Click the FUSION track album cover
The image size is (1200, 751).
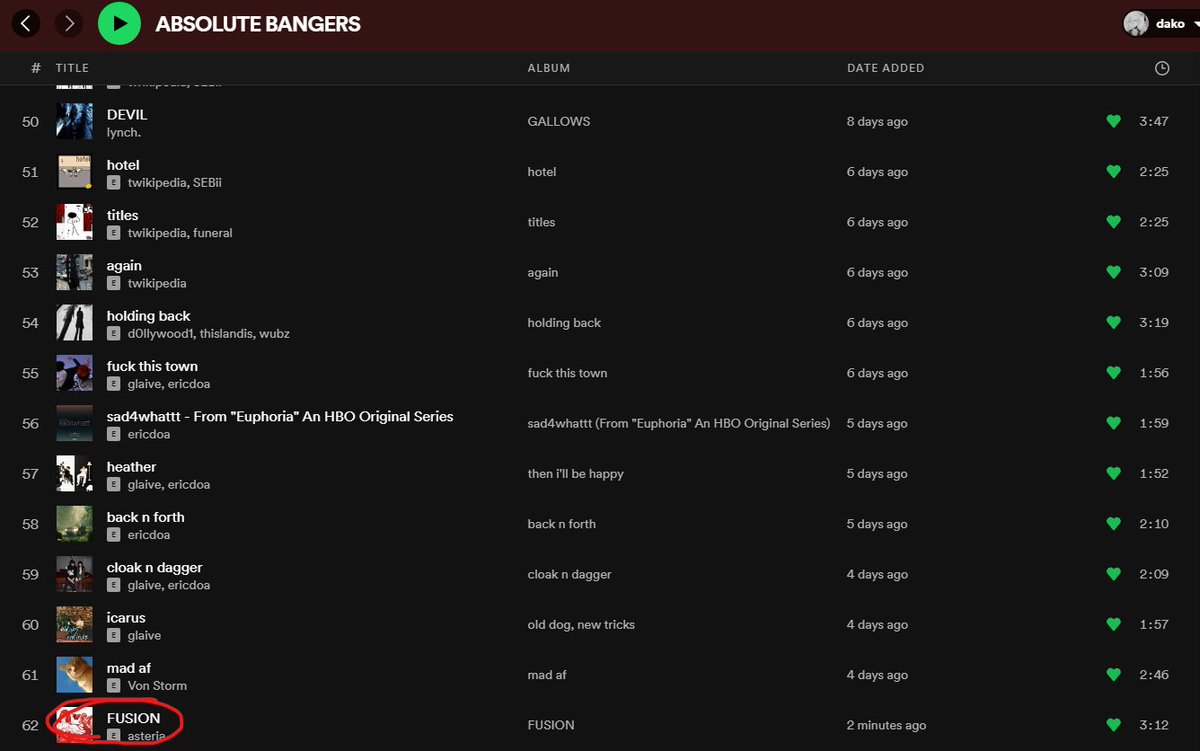coord(74,725)
